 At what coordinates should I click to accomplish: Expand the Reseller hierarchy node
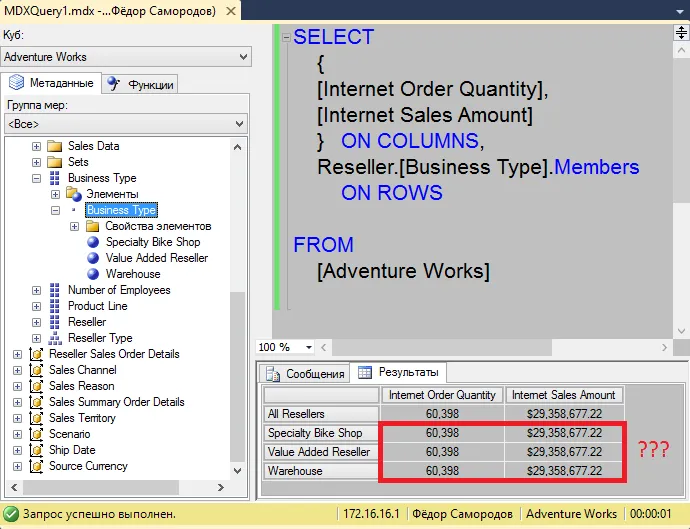pyautogui.click(x=37, y=322)
